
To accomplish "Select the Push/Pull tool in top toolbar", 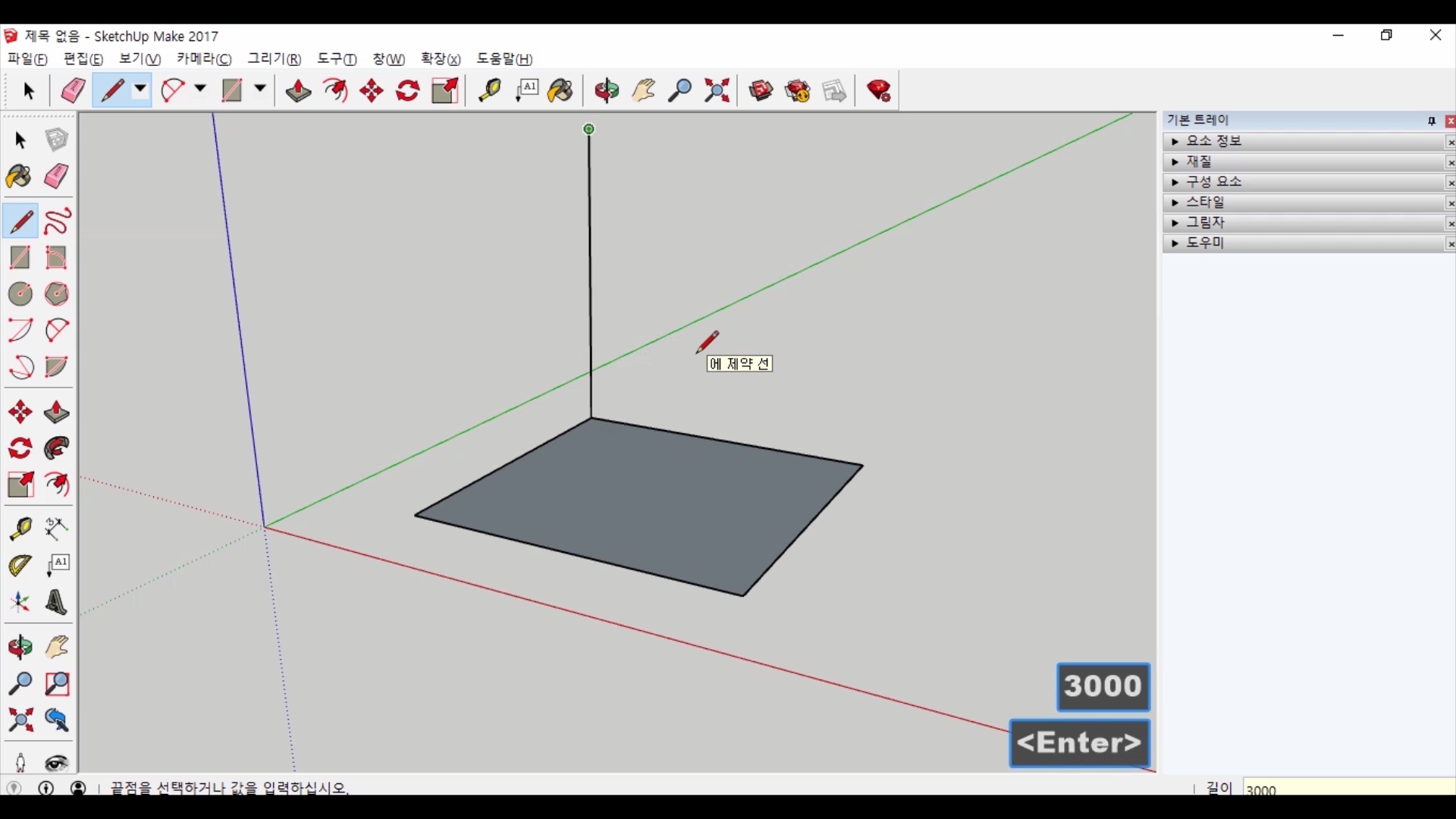I will [x=298, y=91].
